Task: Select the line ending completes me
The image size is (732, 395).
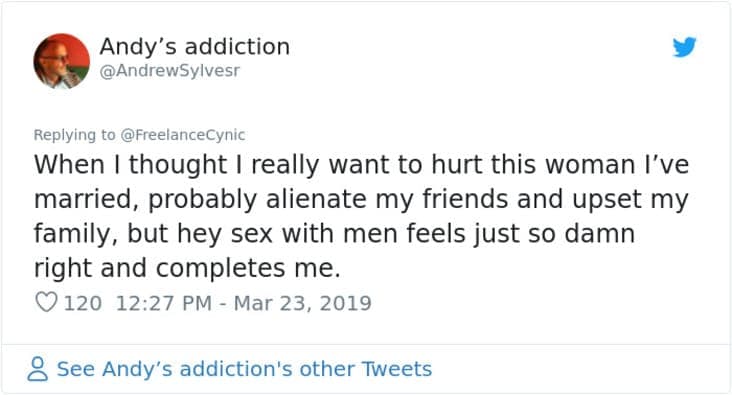Action: [x=187, y=268]
